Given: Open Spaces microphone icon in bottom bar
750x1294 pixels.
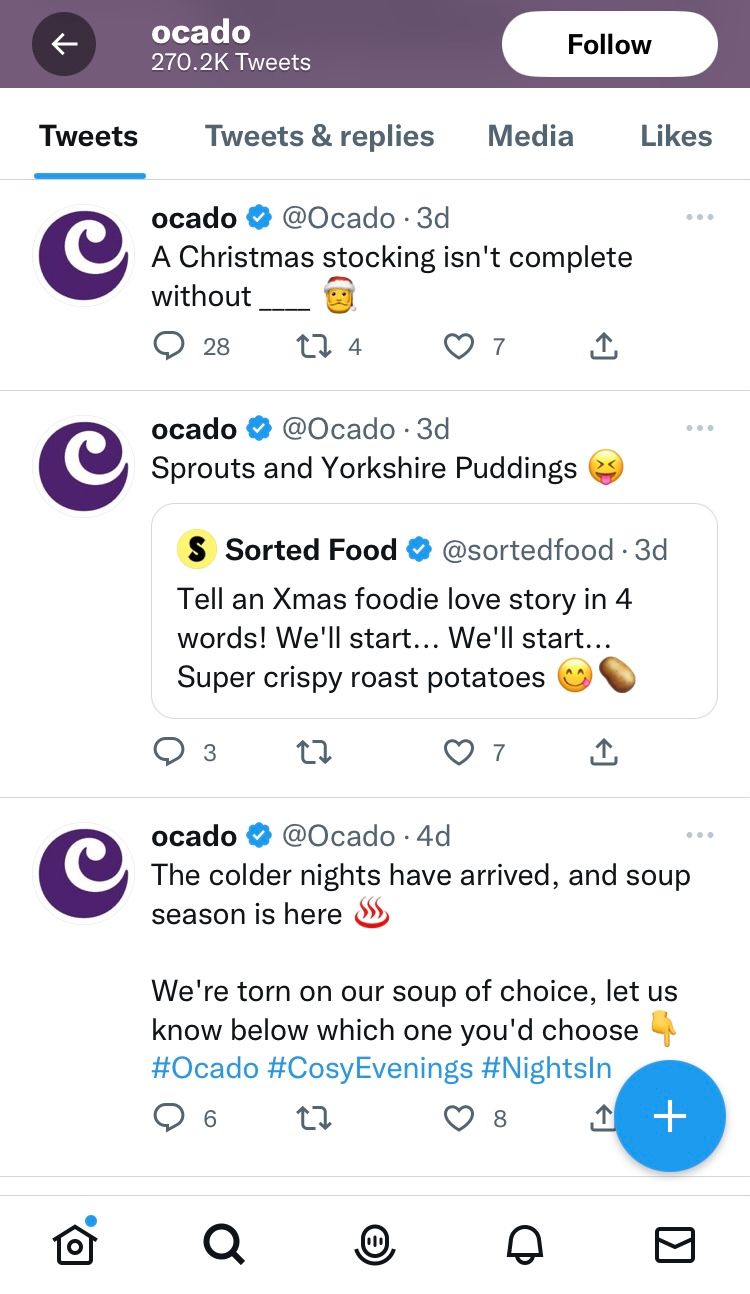Looking at the screenshot, I should point(375,1245).
